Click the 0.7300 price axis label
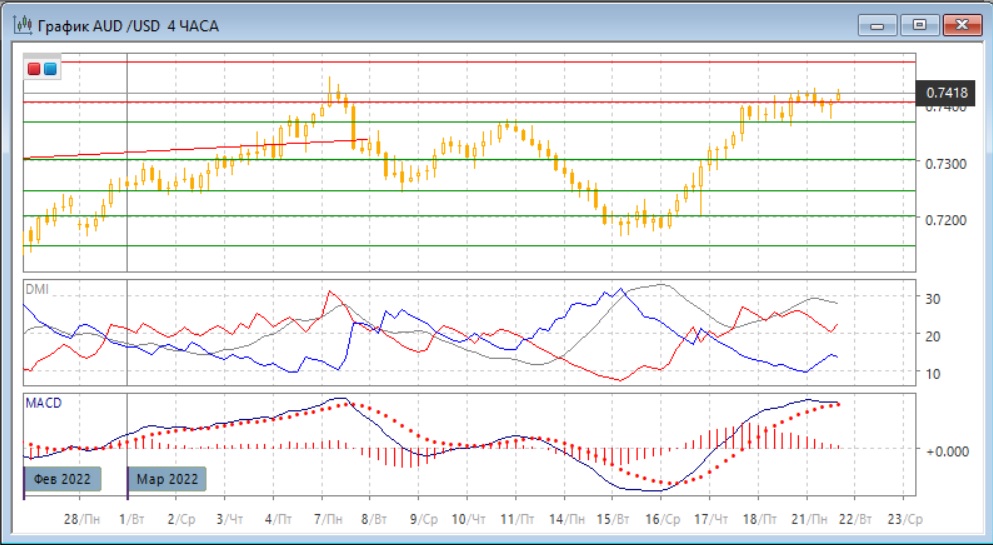993x545 pixels. coord(946,163)
